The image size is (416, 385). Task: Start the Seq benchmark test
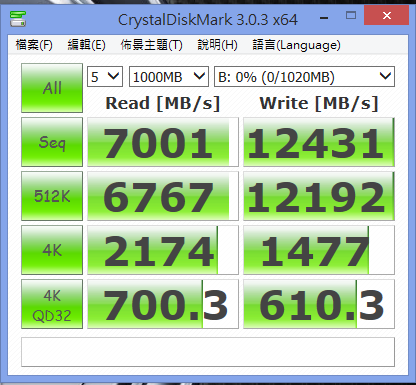(x=52, y=142)
